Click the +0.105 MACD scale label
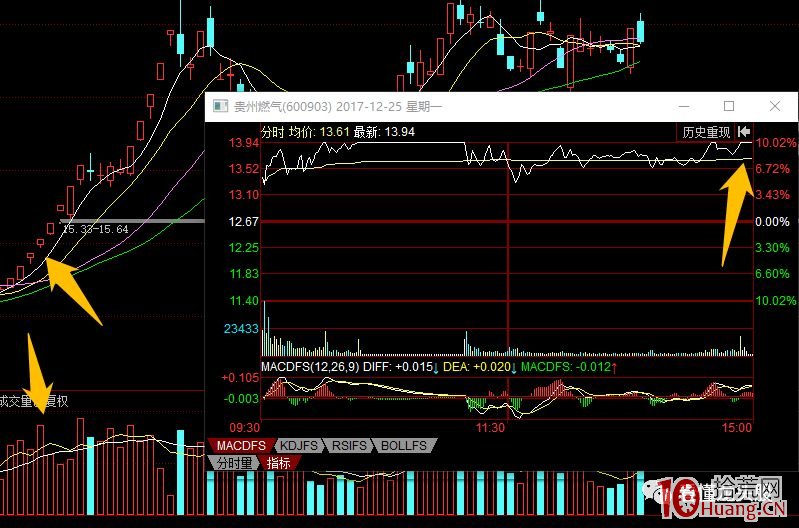 (x=240, y=378)
